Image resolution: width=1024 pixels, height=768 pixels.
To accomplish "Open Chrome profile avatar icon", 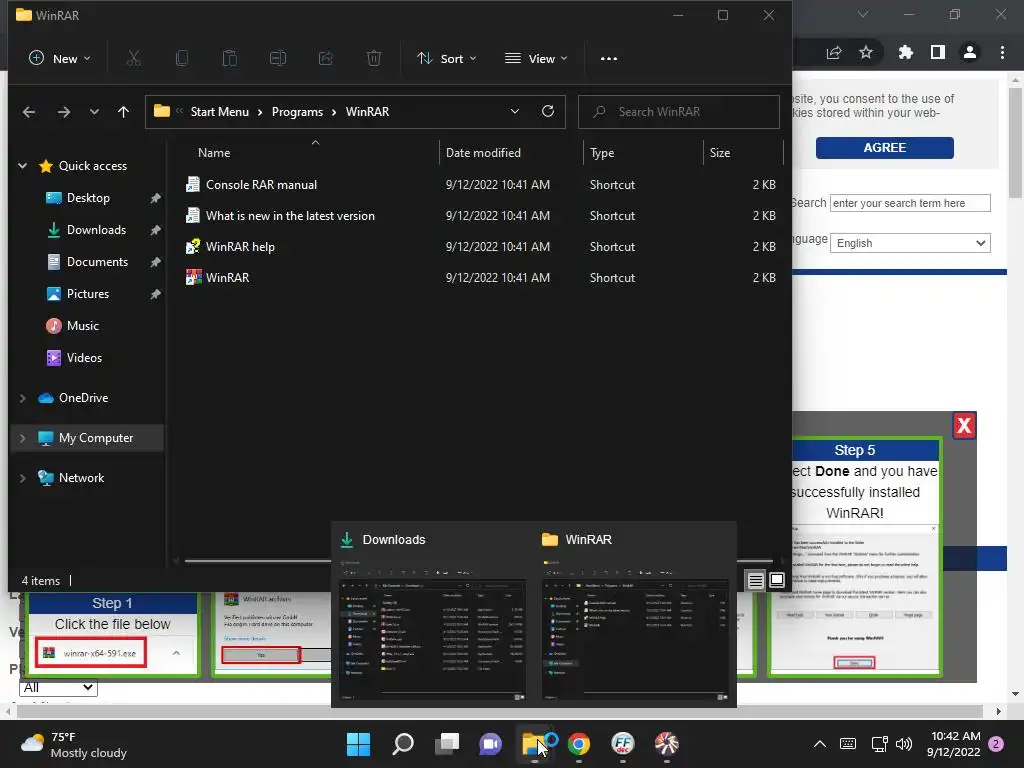I will pyautogui.click(x=970, y=52).
